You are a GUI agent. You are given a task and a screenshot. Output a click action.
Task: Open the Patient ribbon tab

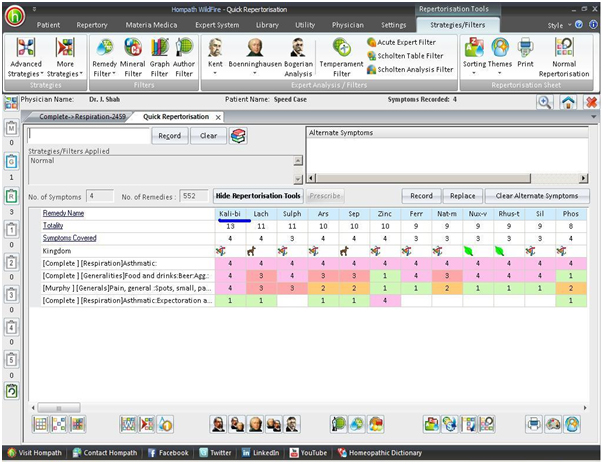(x=48, y=25)
